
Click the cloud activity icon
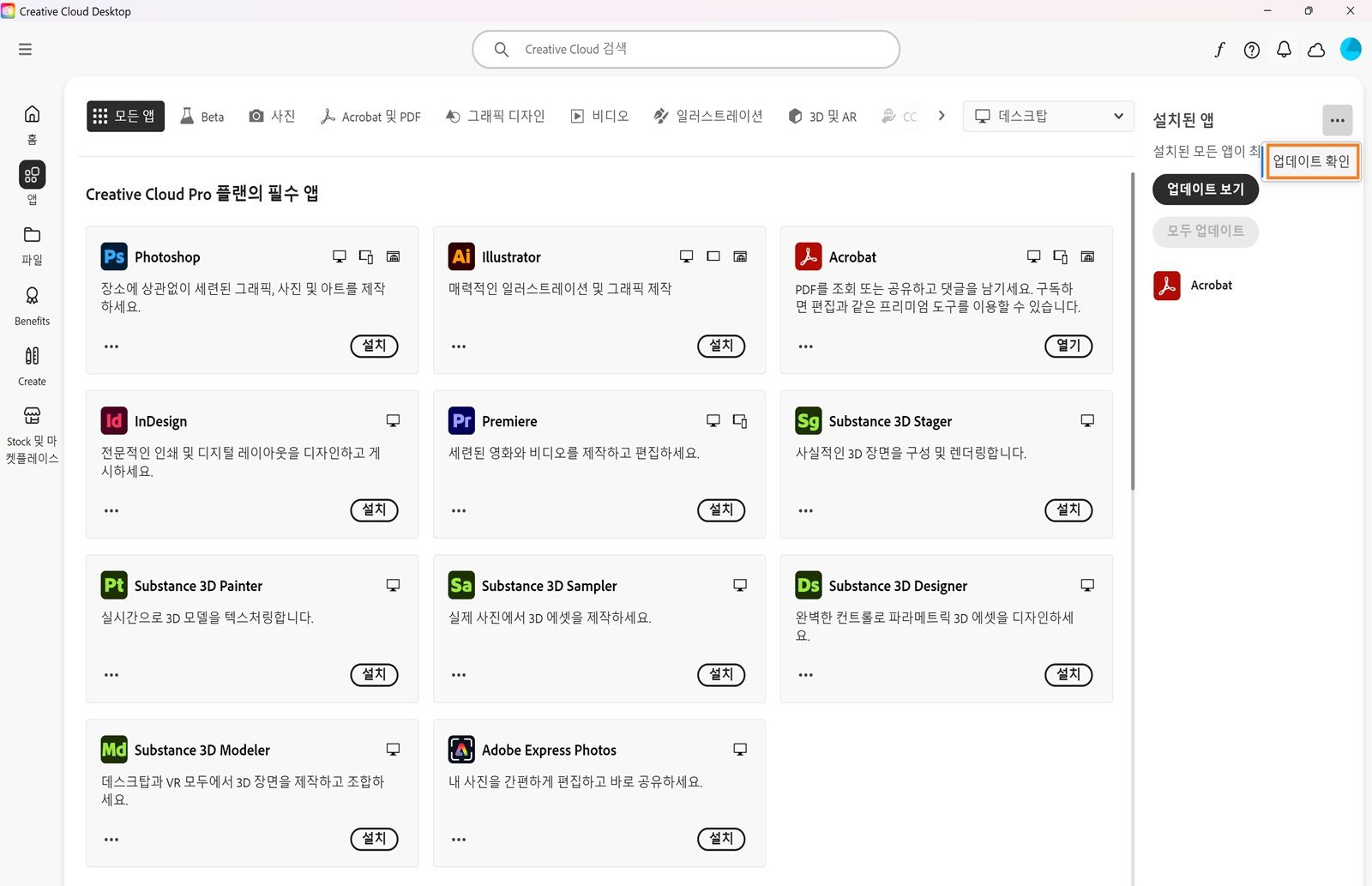(x=1316, y=50)
